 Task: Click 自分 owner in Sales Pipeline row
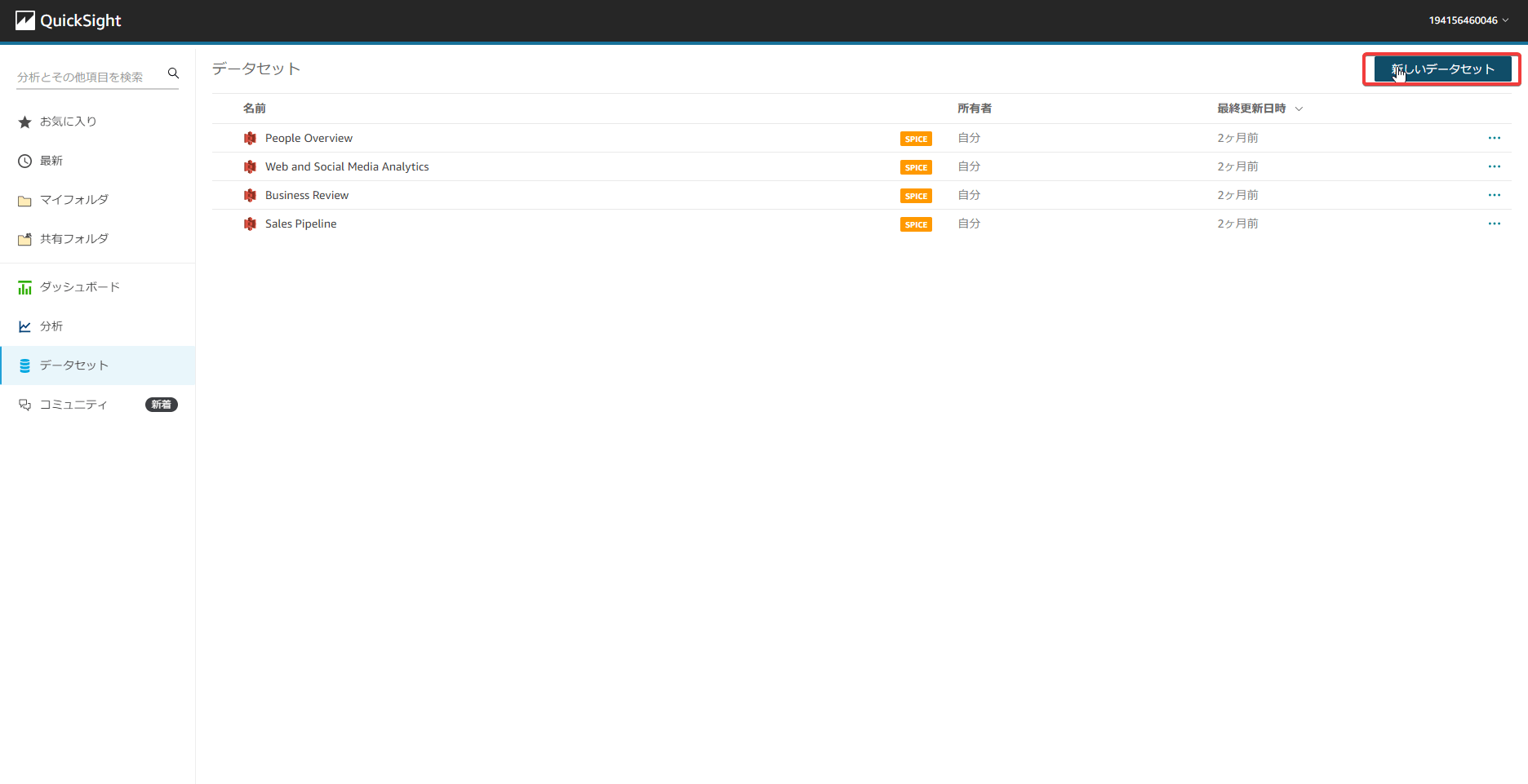[x=969, y=224]
